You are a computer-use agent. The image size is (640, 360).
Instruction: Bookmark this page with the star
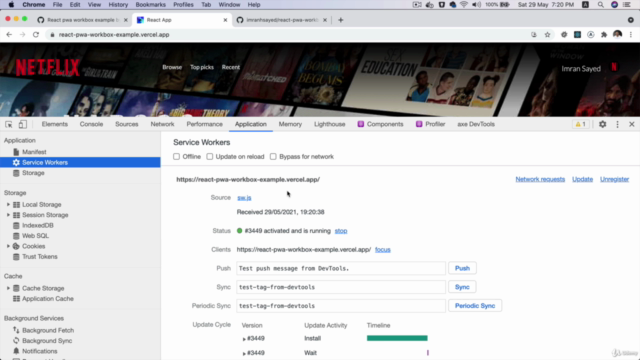pyautogui.click(x=547, y=35)
